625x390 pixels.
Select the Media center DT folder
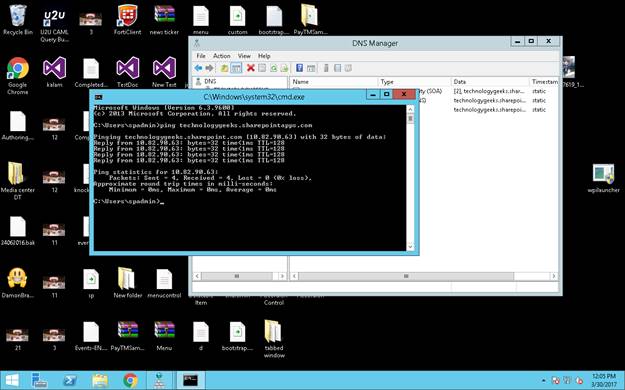click(18, 181)
